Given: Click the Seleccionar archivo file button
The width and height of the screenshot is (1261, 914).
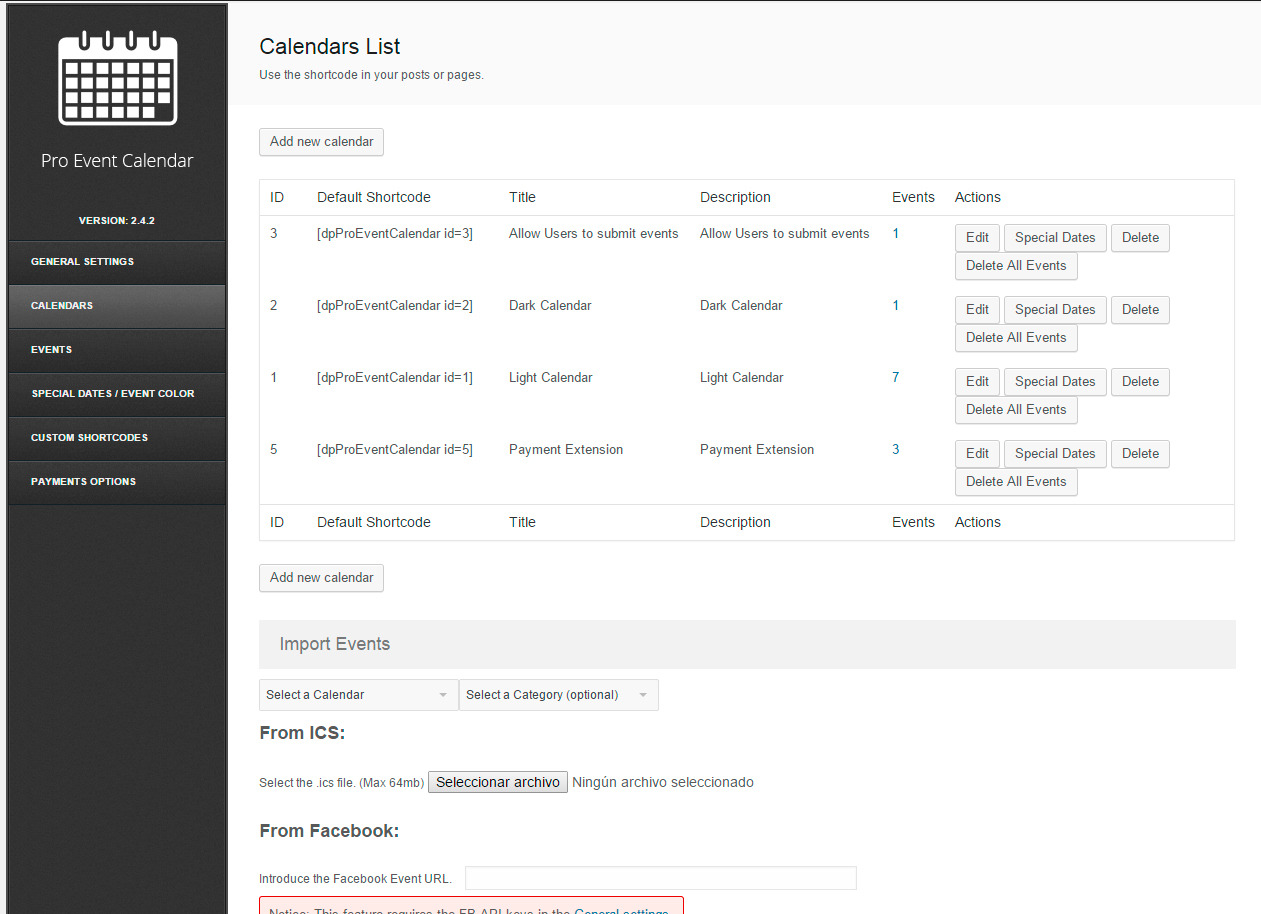Looking at the screenshot, I should coord(498,782).
